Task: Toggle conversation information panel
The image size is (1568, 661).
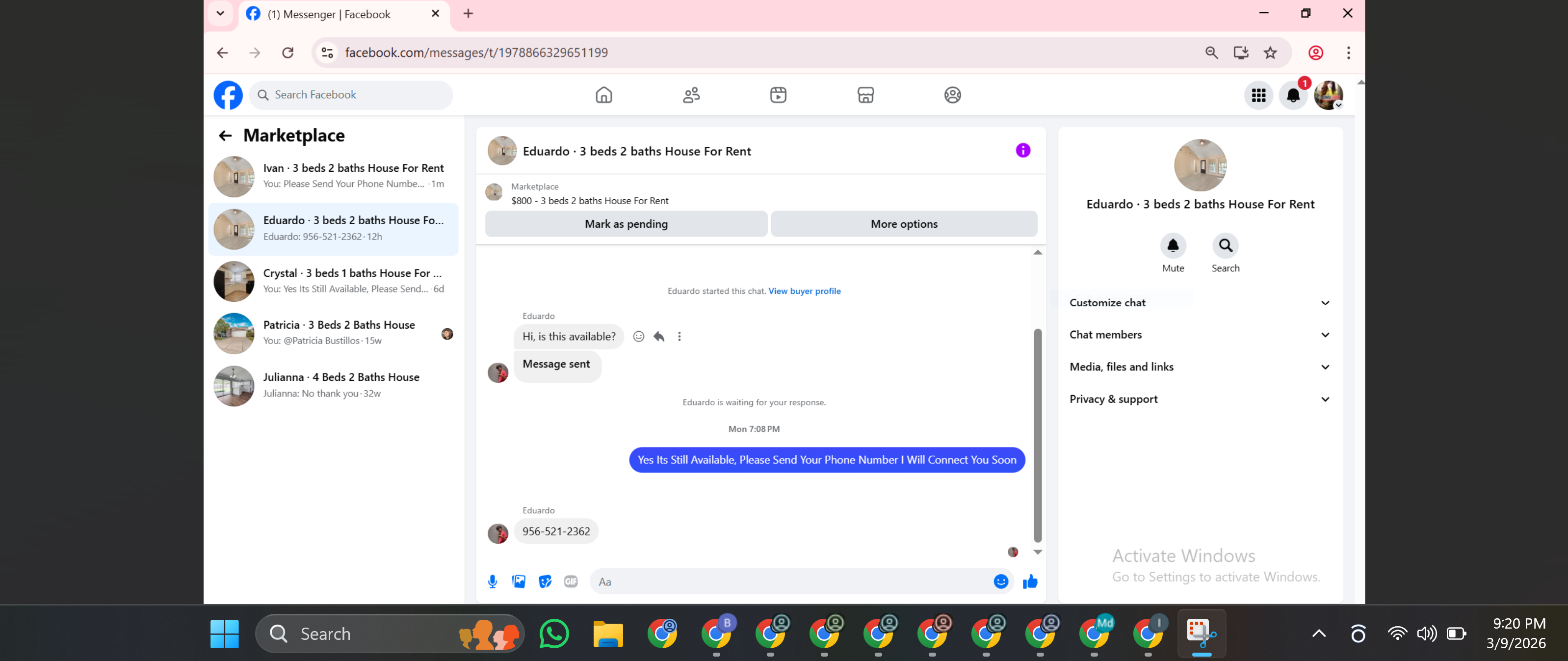Action: click(x=1022, y=150)
